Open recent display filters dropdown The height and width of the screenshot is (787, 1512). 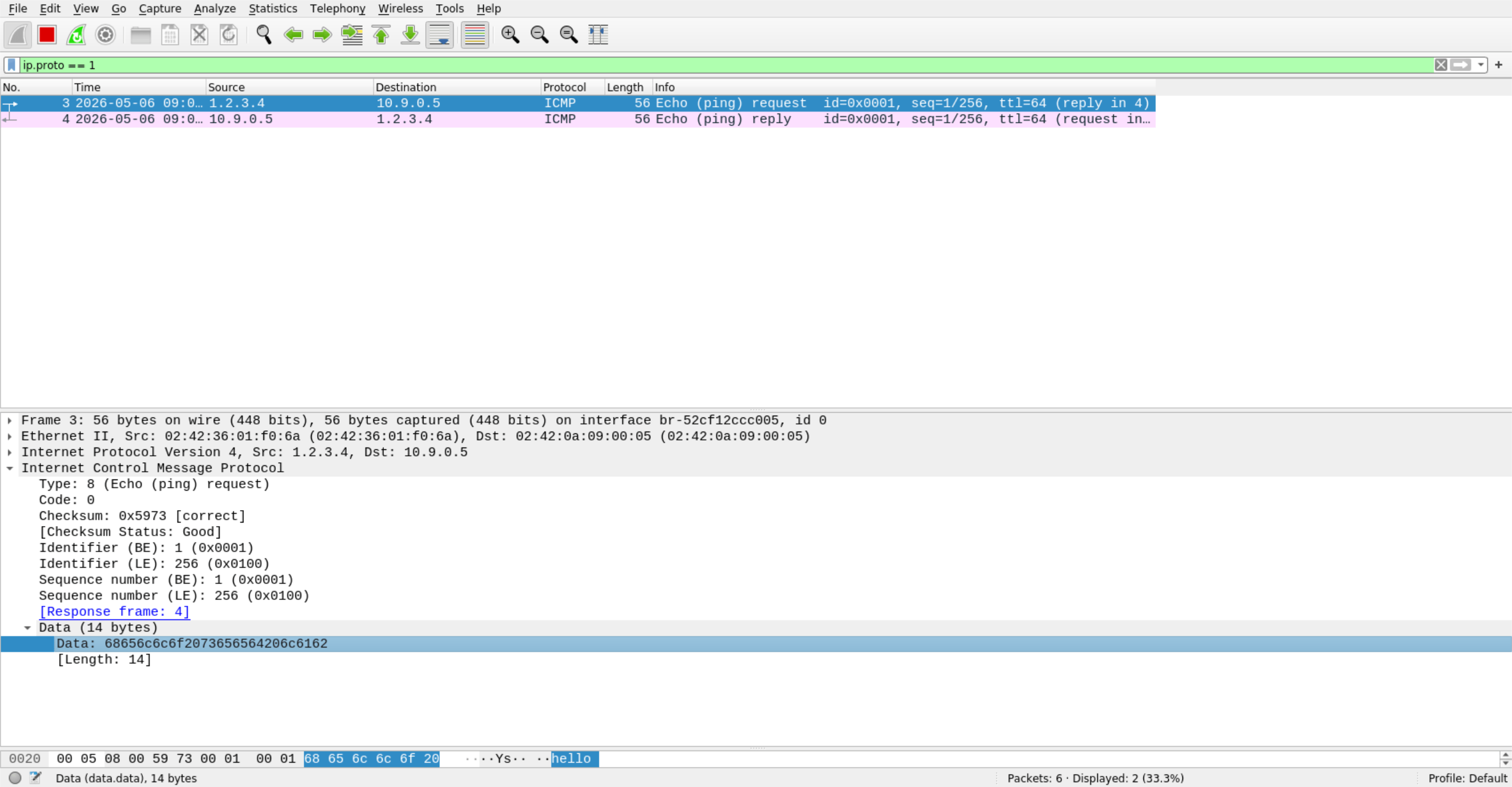click(1481, 65)
